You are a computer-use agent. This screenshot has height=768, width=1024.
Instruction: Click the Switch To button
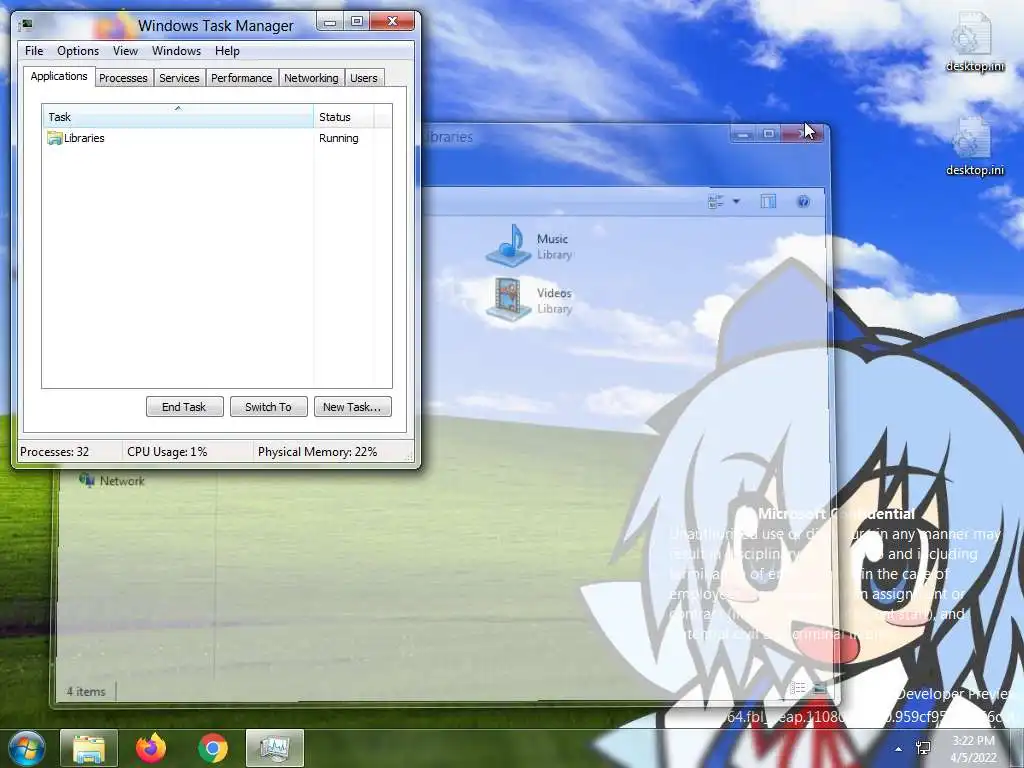268,407
